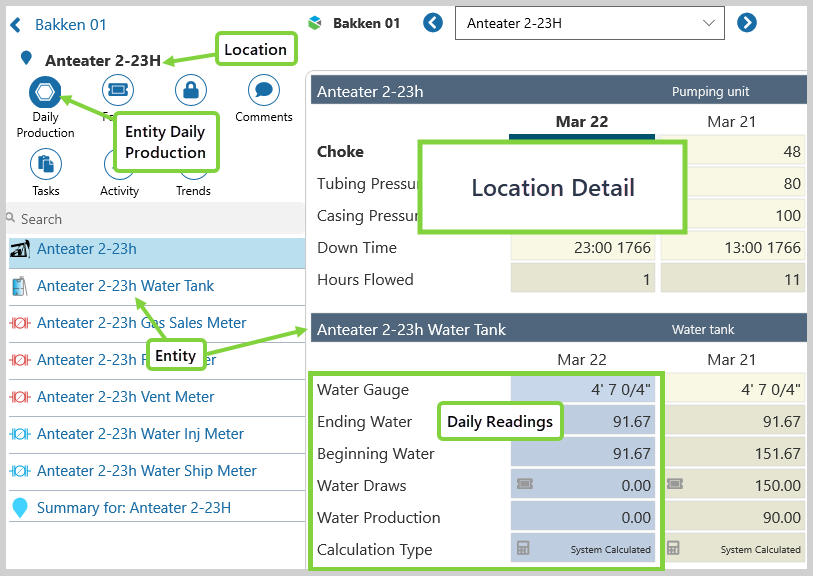Click ticket icon in Mar 21 Water Draws
813x576 pixels.
coord(675,484)
